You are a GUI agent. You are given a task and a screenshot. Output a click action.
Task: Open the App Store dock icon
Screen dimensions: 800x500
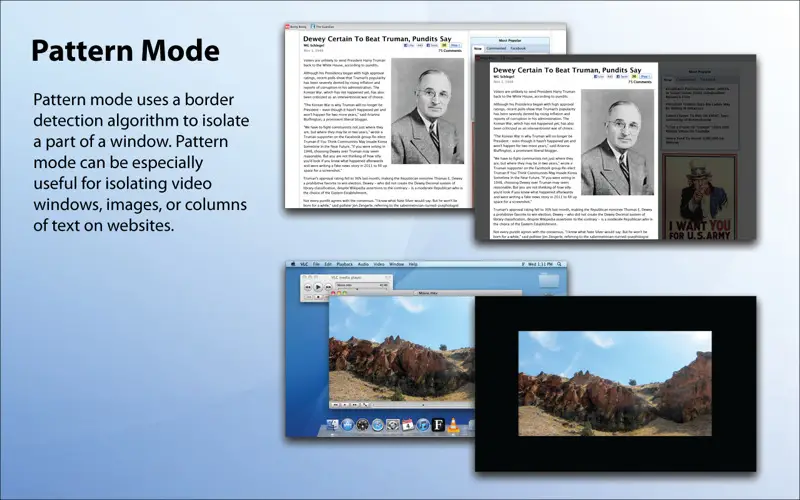tap(347, 425)
